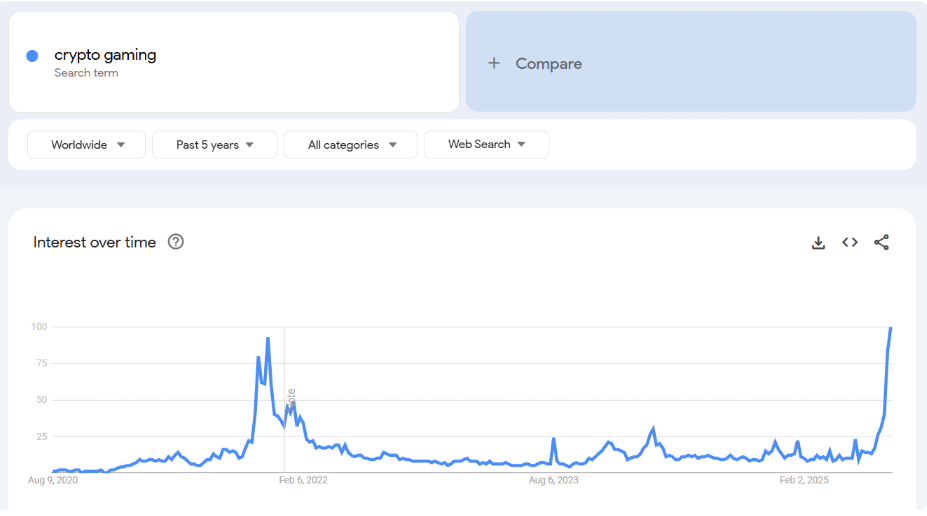Open the All categories dropdown
This screenshot has height=516, width=927.
[351, 145]
